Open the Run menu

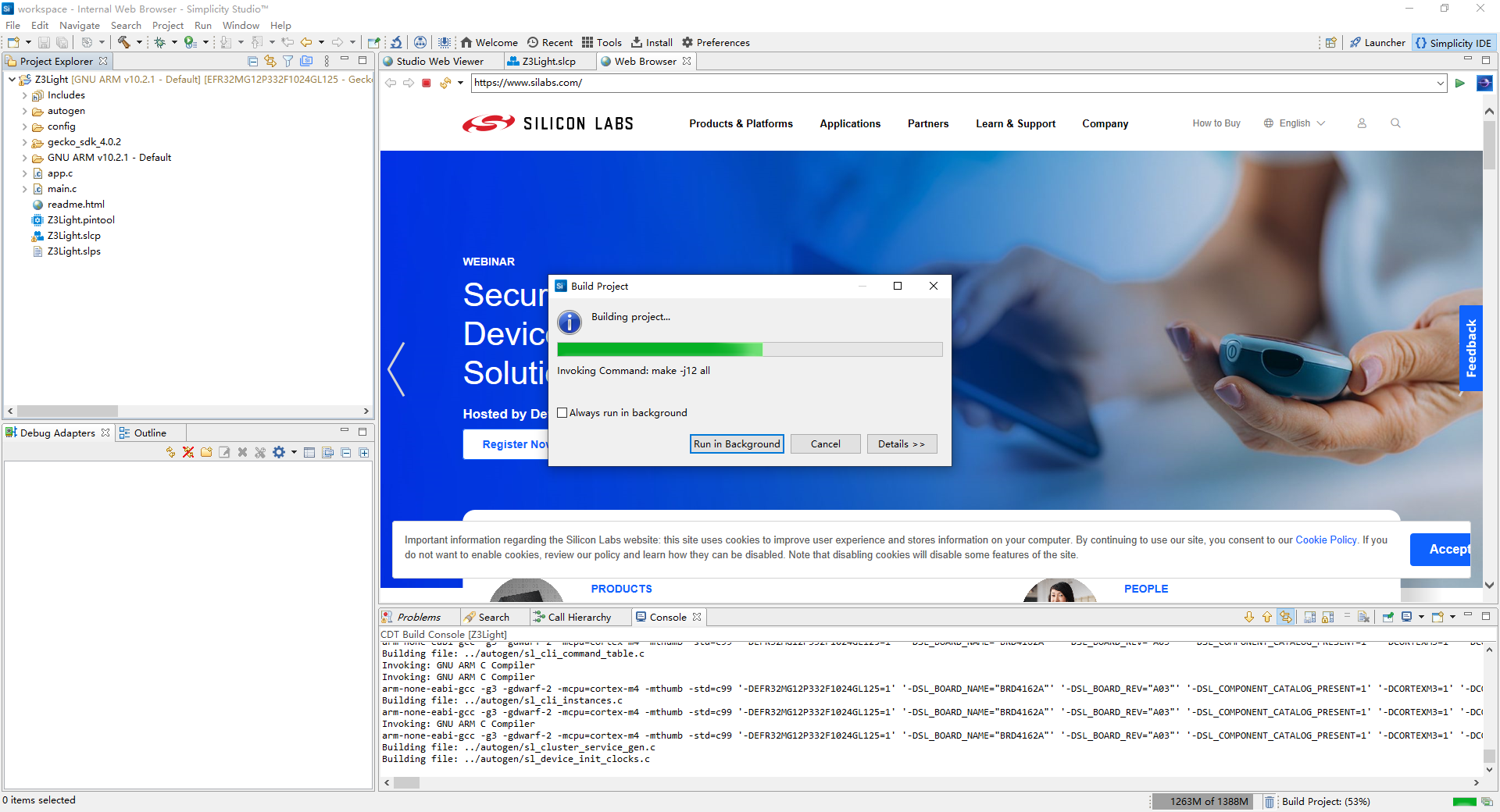coord(203,25)
